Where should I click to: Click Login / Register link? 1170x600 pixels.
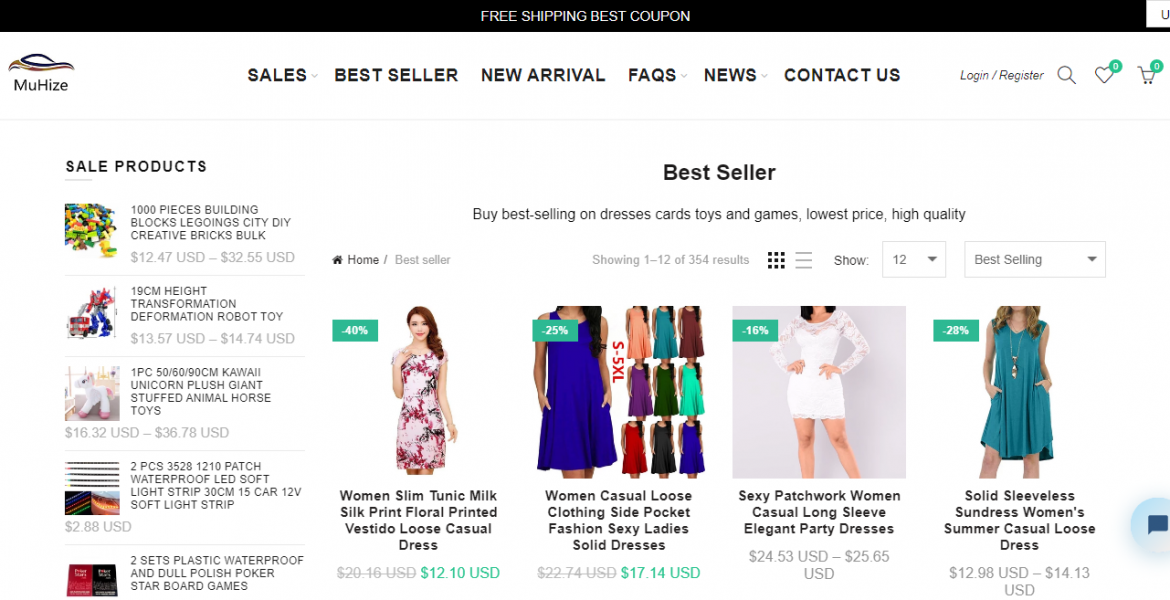click(x=1001, y=75)
